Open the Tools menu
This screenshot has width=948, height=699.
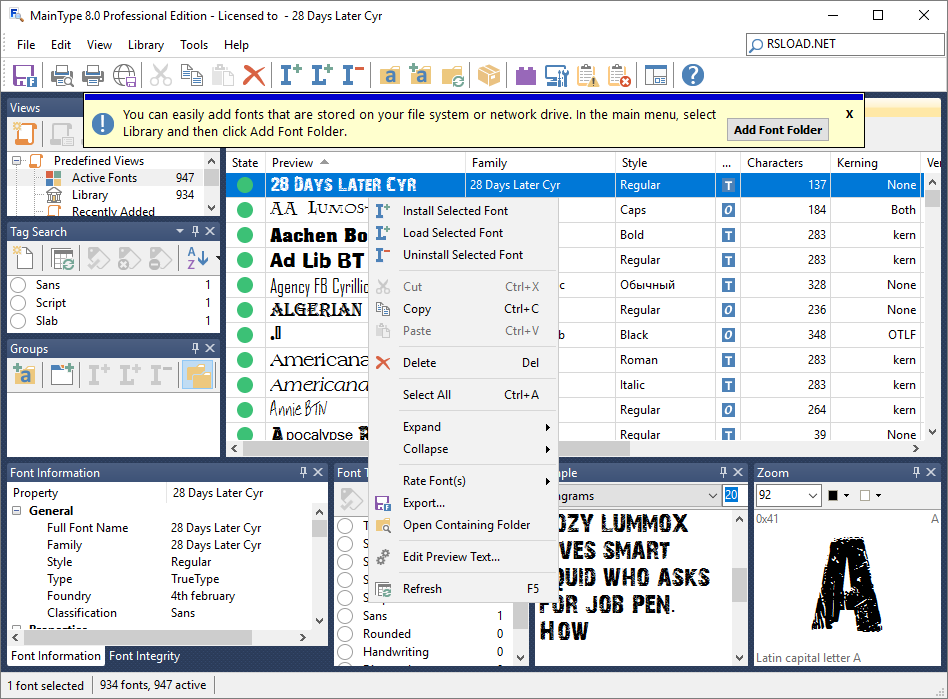pyautogui.click(x=193, y=45)
